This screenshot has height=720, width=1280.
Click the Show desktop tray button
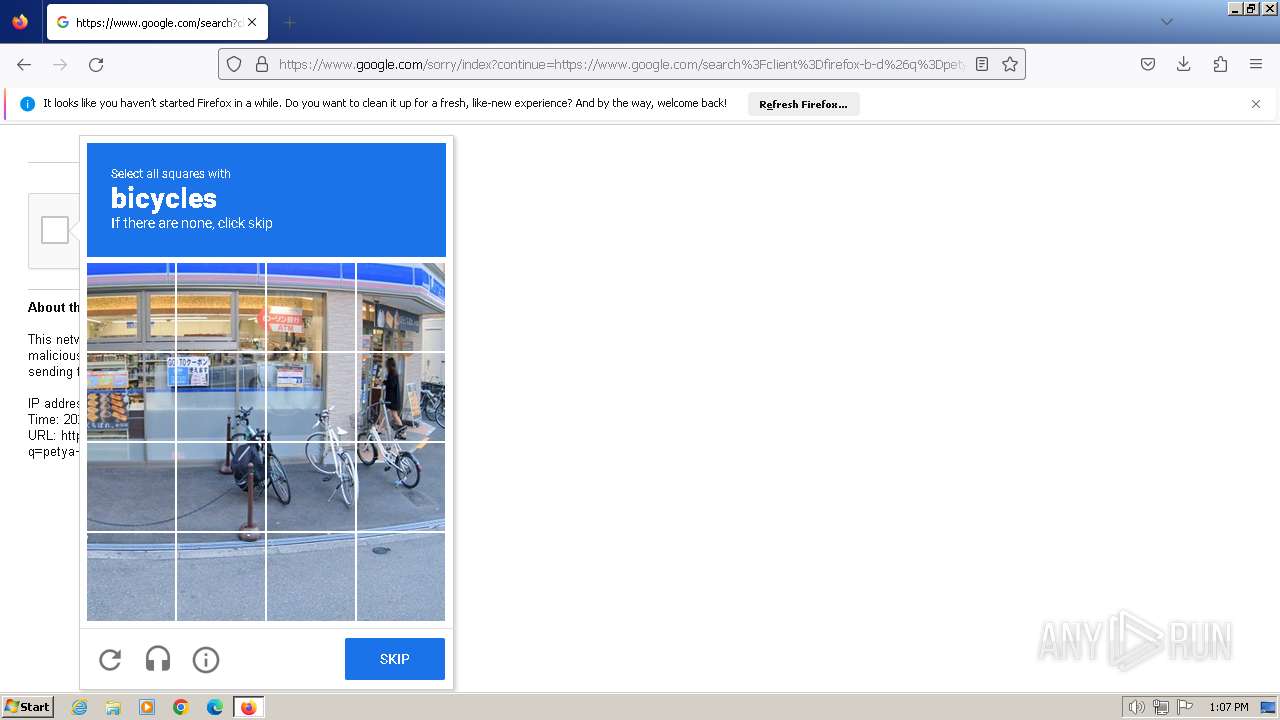(x=1269, y=707)
